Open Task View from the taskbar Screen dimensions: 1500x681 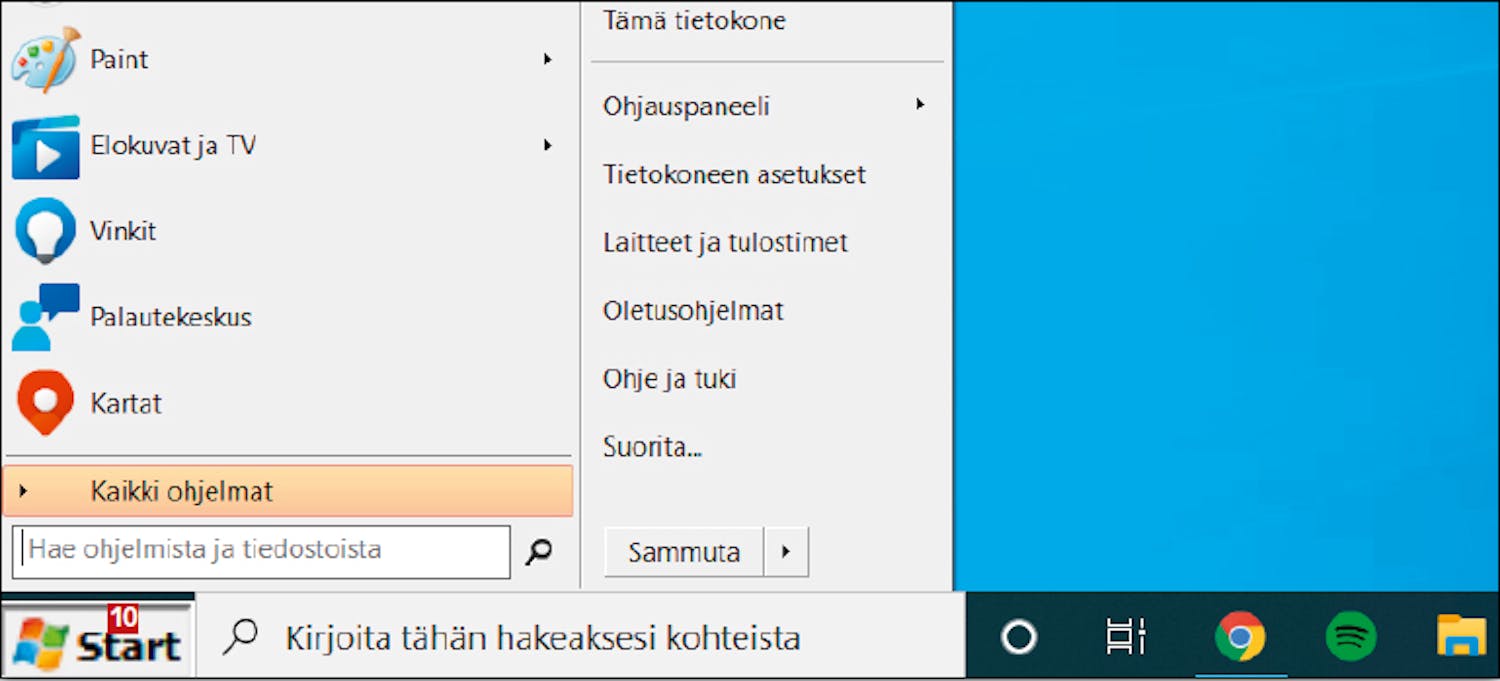pos(1126,637)
